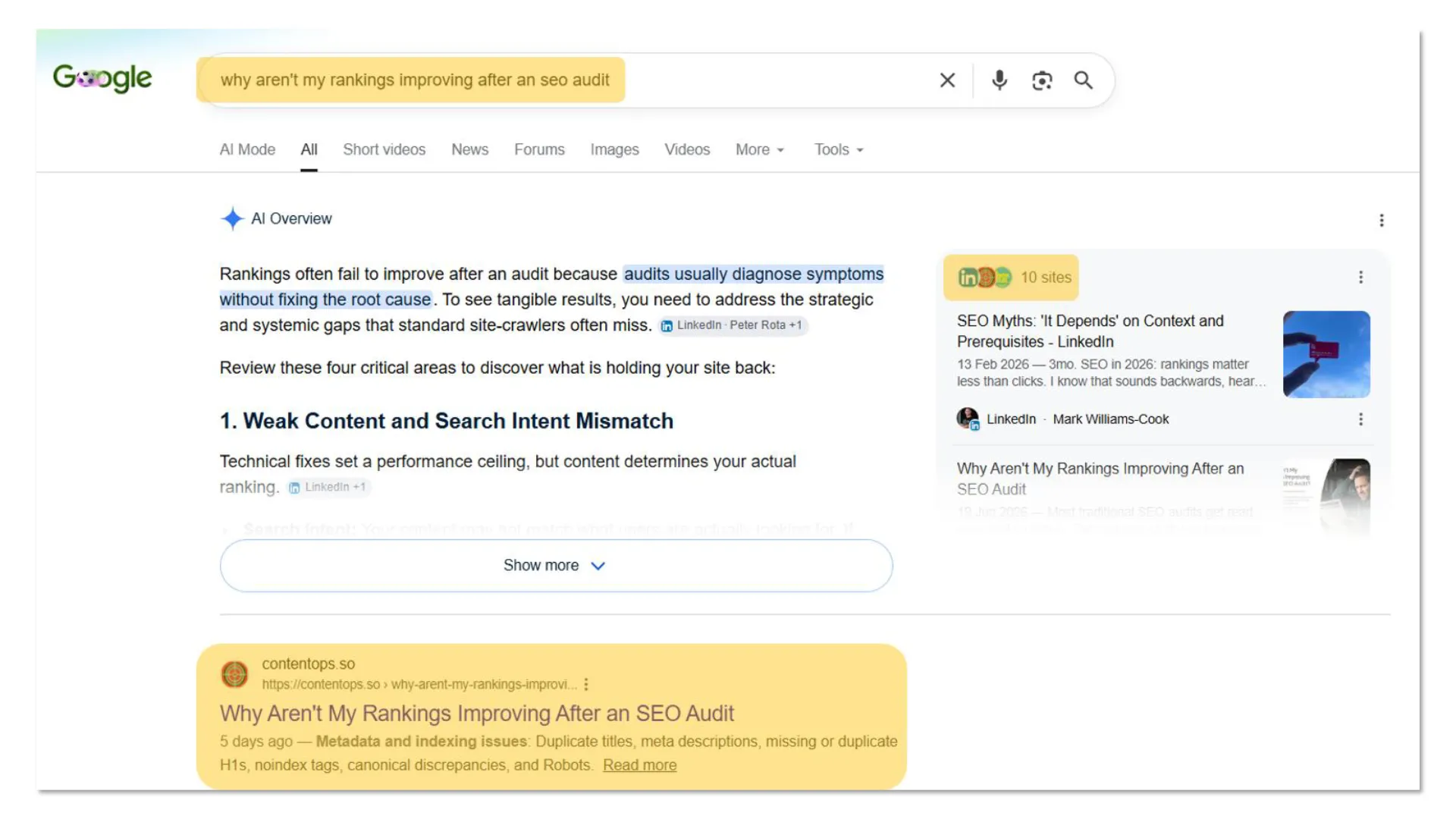Image resolution: width=1456 pixels, height=819 pixels.
Task: Open the Videos tab
Action: click(687, 149)
